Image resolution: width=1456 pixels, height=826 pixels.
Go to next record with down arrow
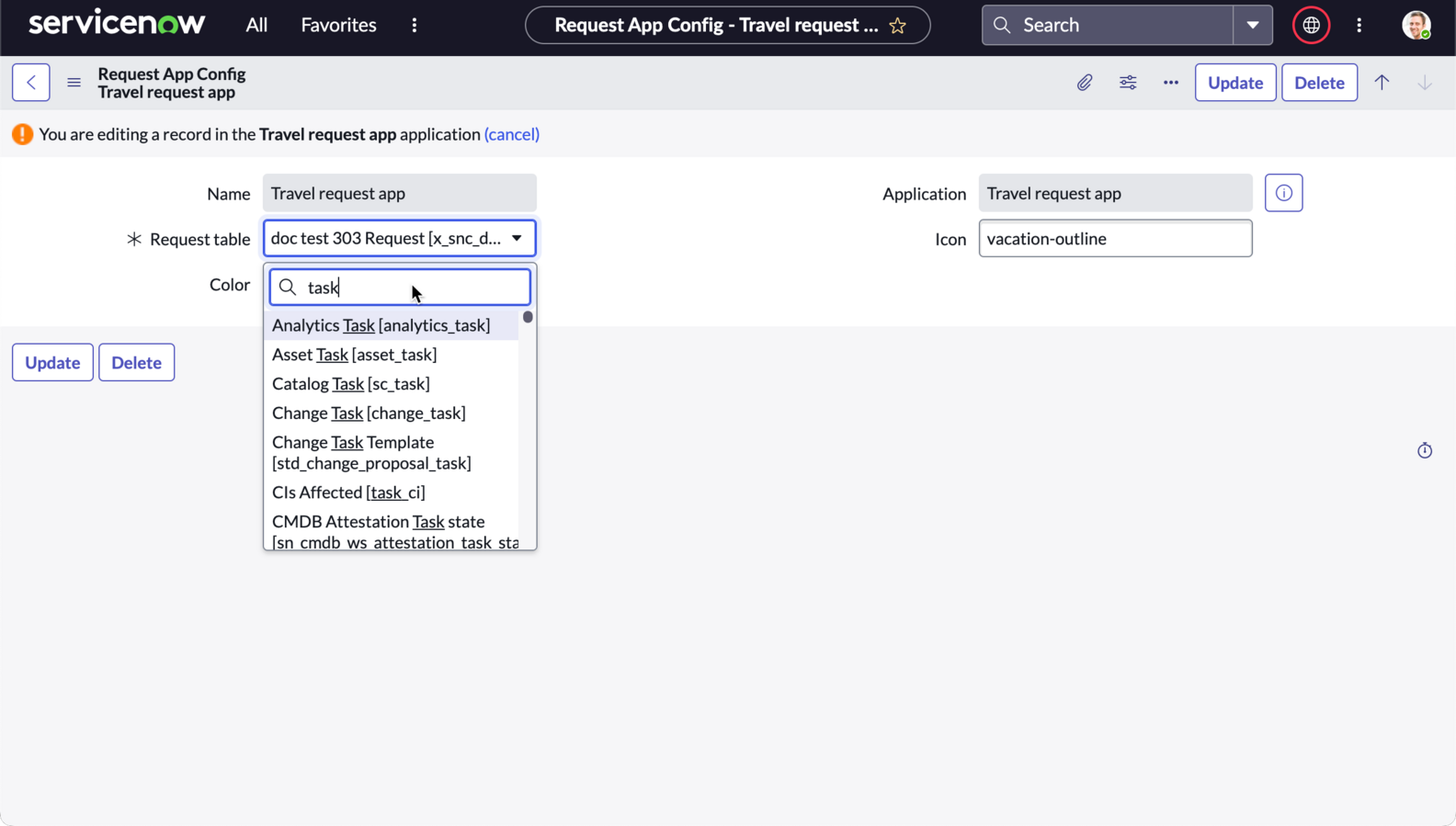click(x=1425, y=83)
